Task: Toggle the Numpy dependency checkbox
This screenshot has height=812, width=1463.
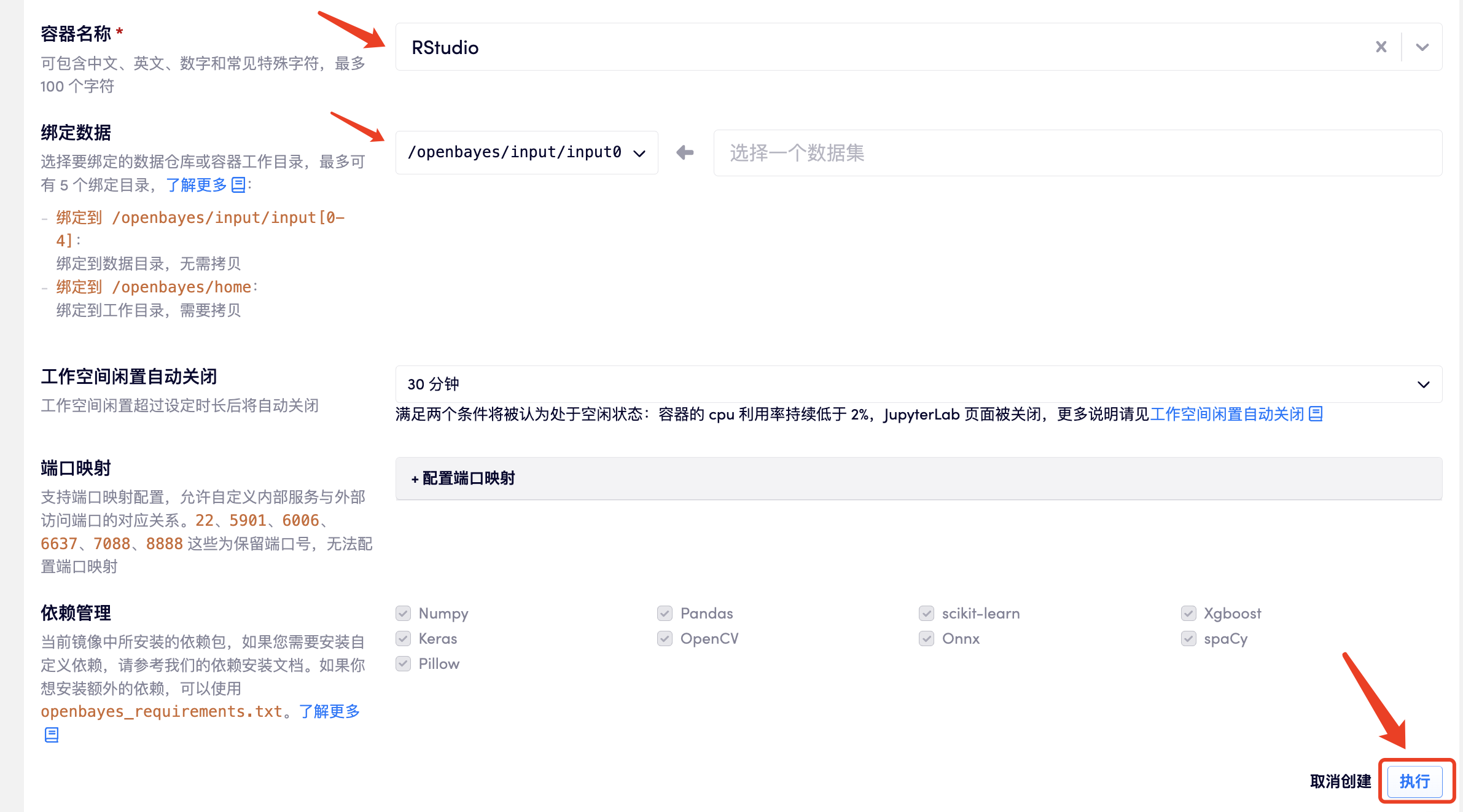Action: coord(404,614)
